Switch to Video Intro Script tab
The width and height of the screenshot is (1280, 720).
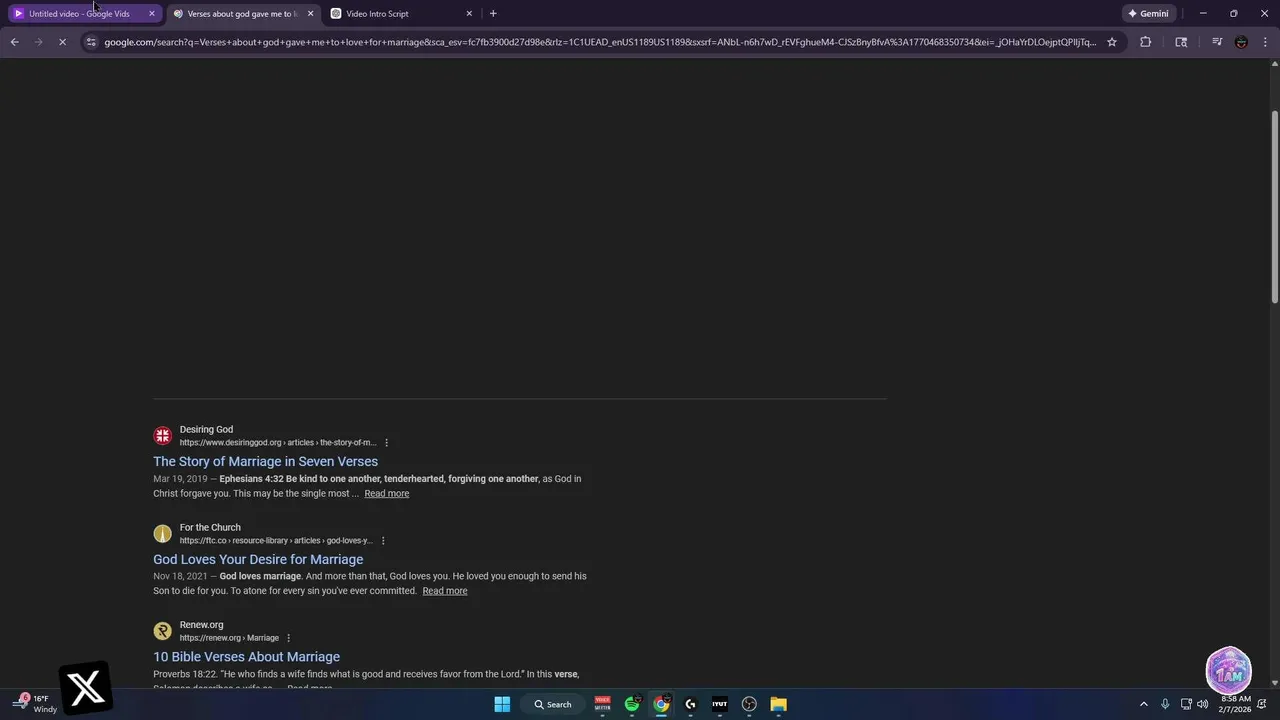point(400,14)
